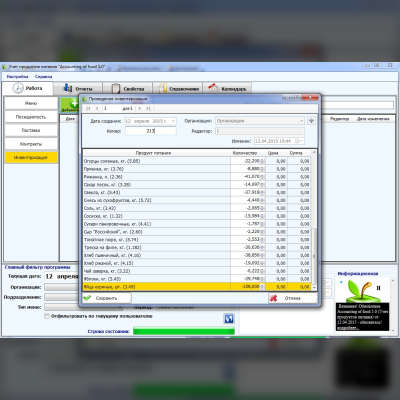Image resolution: width=400 pixels, height=400 pixels.
Task: Save inventory with Сохранить button
Action: click(107, 298)
